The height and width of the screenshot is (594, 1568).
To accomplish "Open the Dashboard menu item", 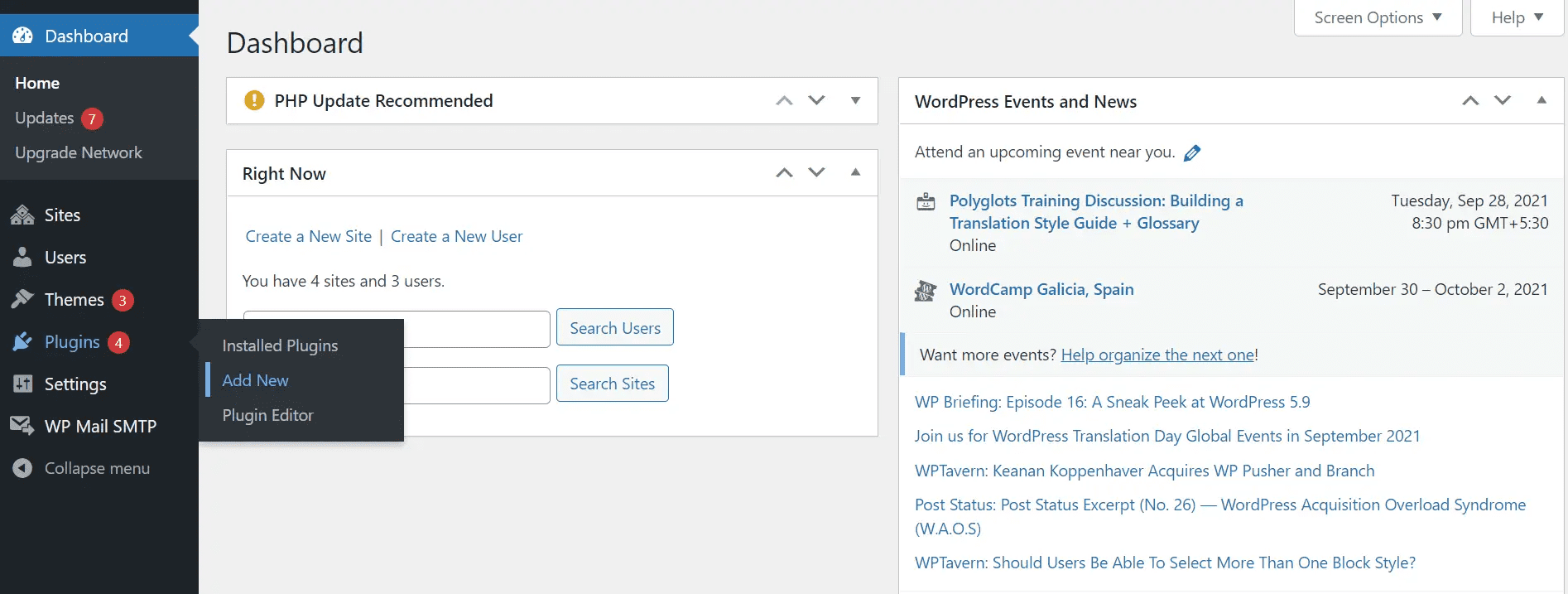I will coord(99,36).
